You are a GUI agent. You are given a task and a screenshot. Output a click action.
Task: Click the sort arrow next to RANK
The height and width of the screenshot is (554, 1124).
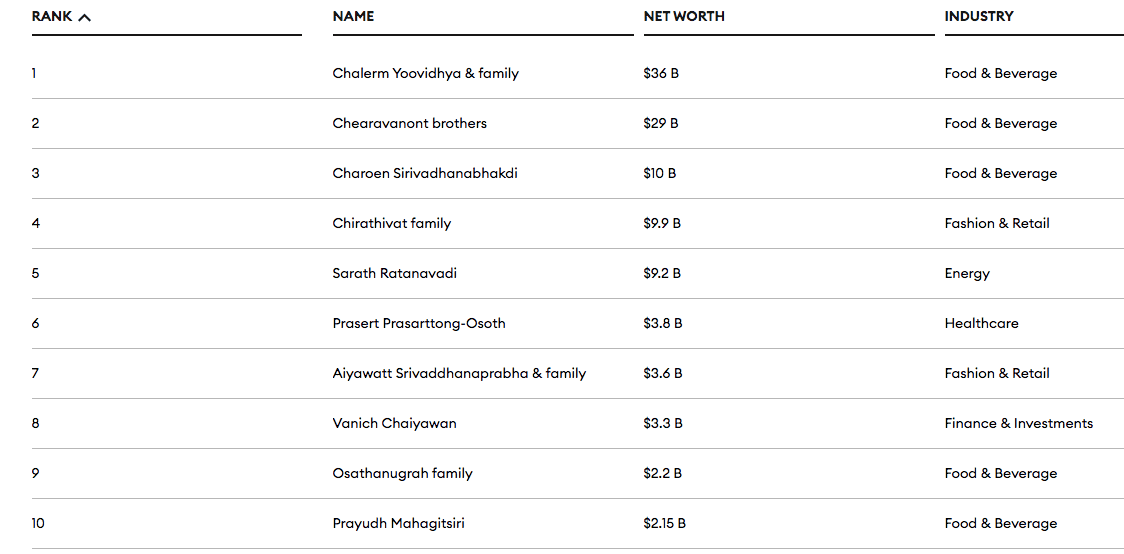point(85,17)
